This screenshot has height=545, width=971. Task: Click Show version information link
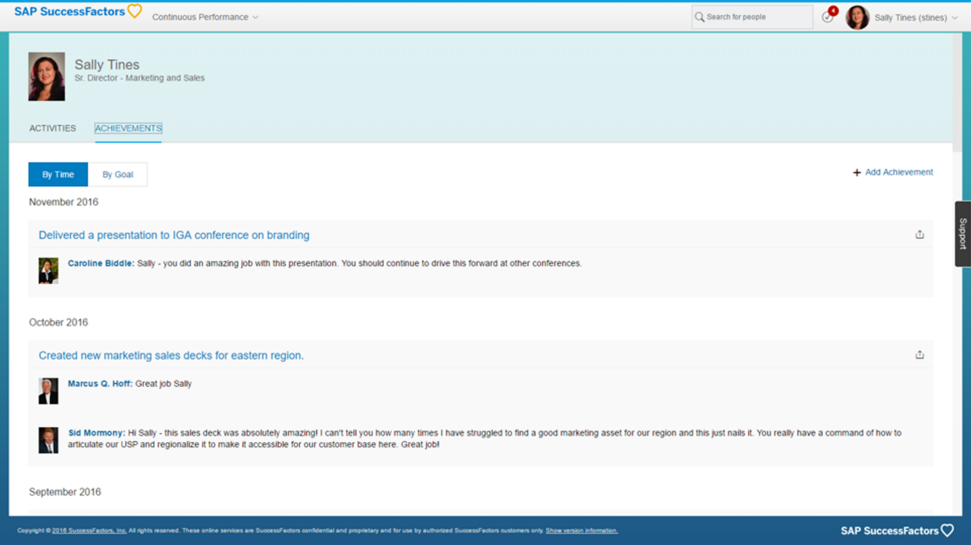pos(581,531)
